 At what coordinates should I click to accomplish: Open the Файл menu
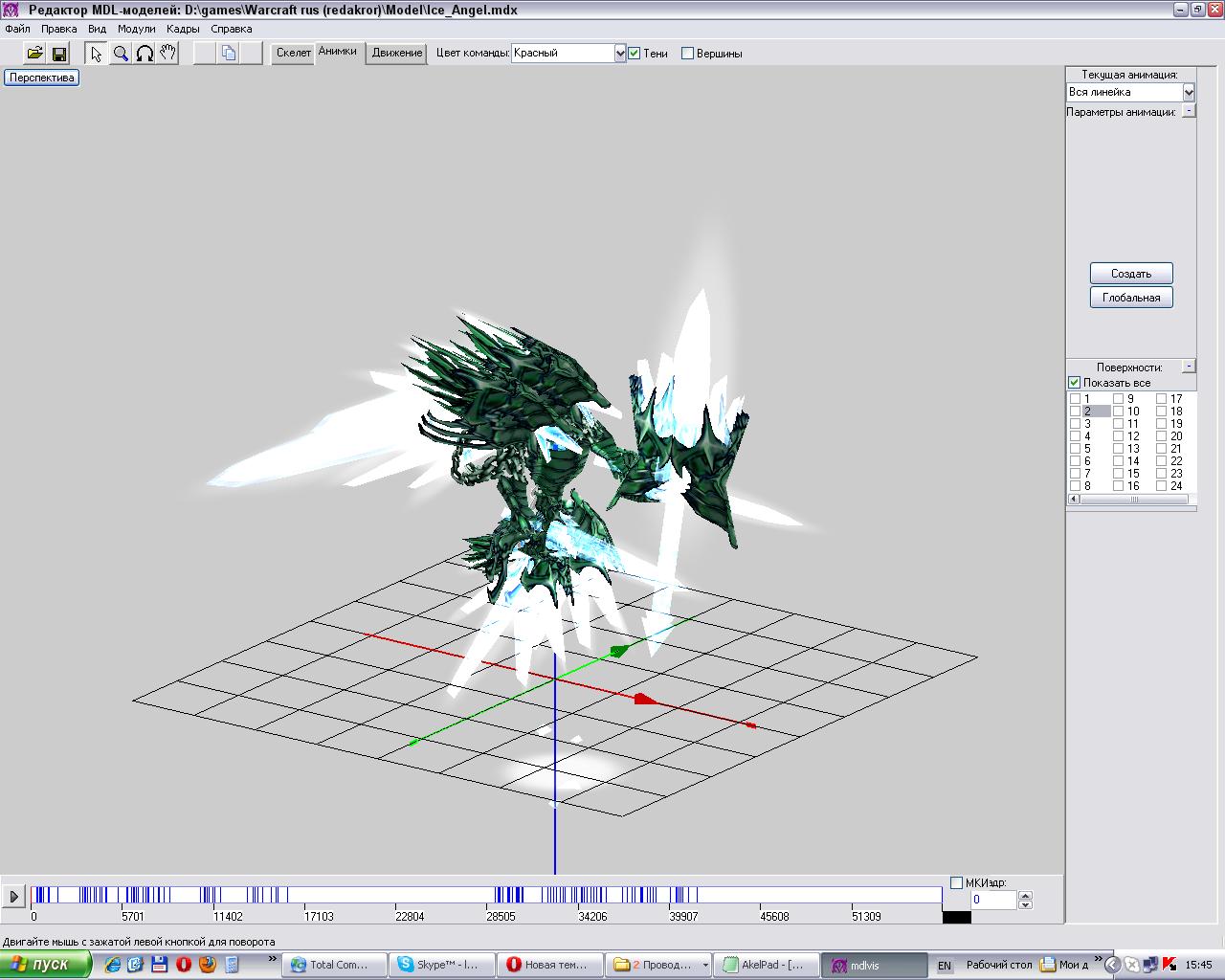(x=17, y=29)
